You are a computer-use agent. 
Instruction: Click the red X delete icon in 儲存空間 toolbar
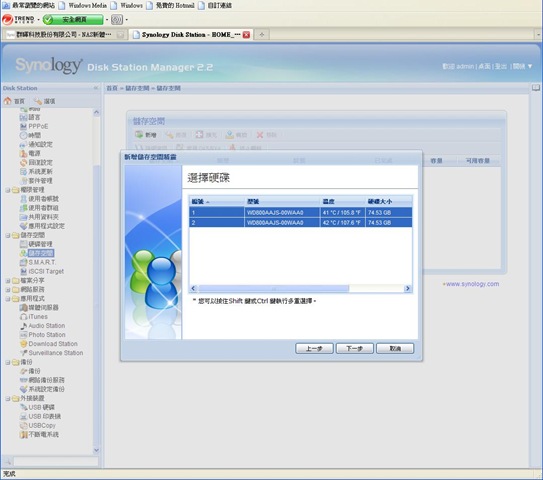pos(259,135)
